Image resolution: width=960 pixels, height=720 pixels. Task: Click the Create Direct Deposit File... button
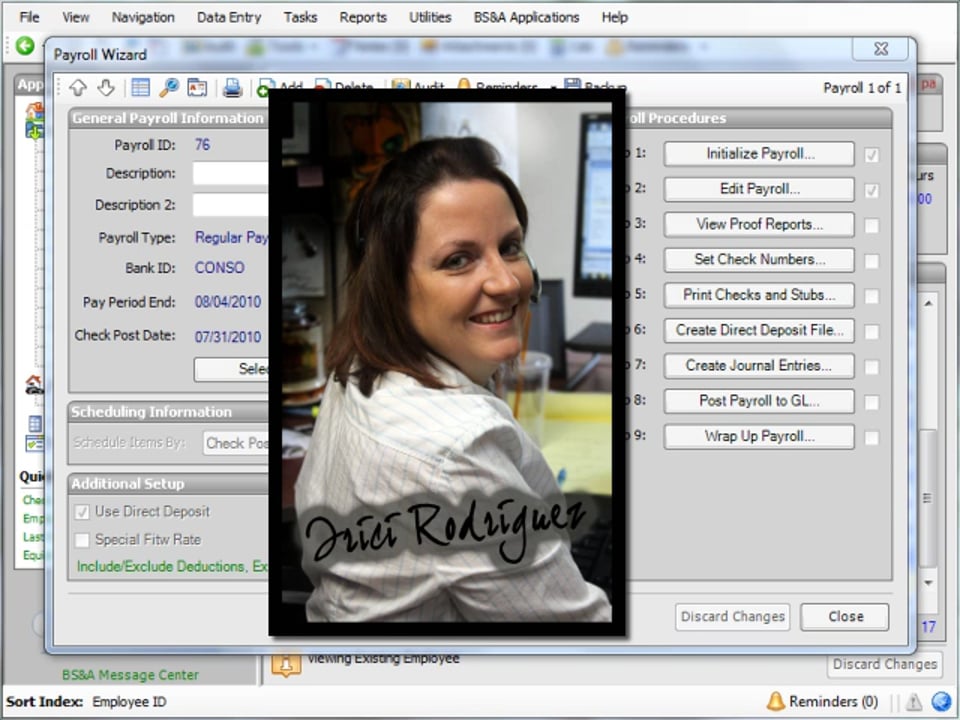pyautogui.click(x=759, y=331)
